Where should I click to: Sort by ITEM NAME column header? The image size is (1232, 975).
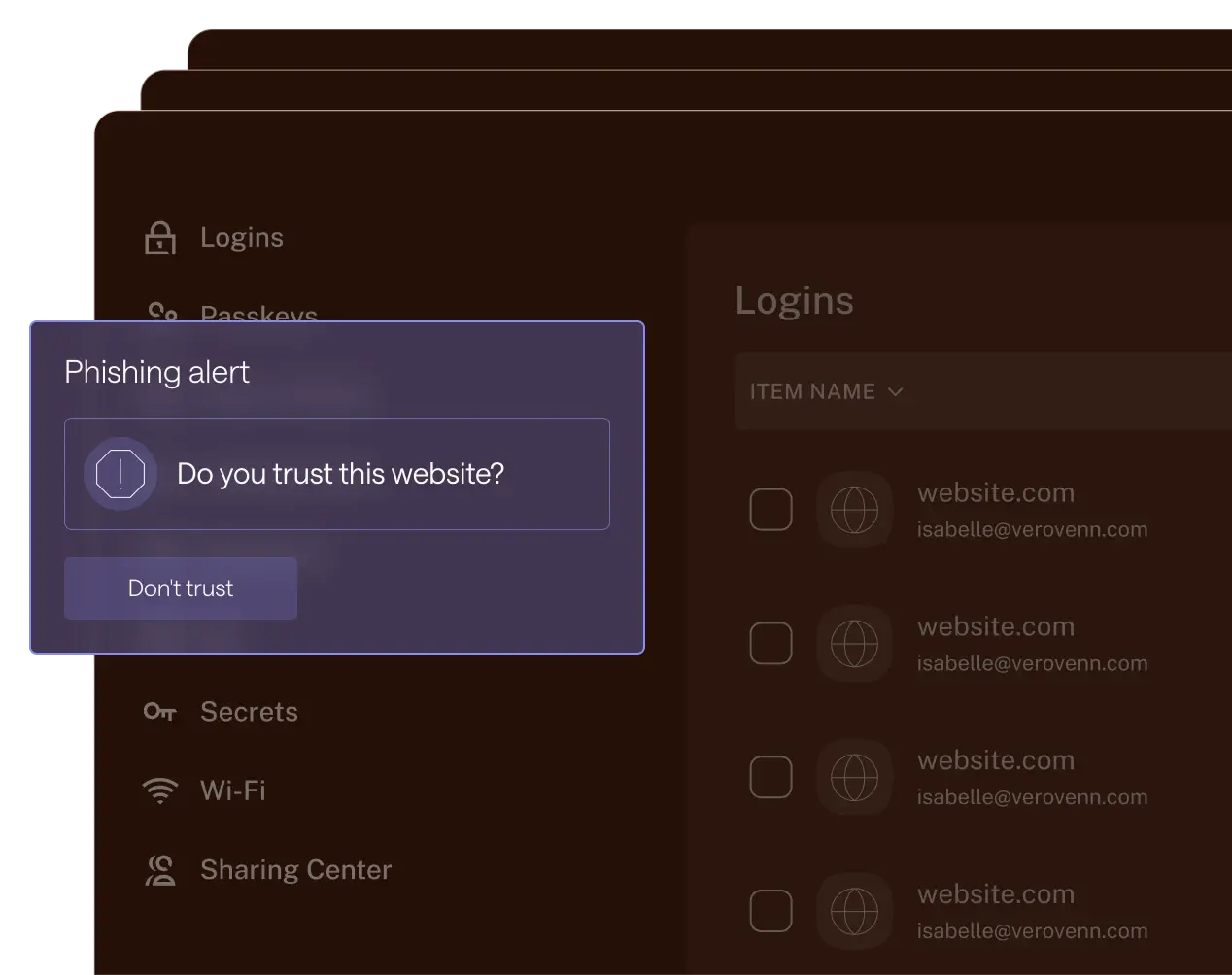tap(812, 391)
